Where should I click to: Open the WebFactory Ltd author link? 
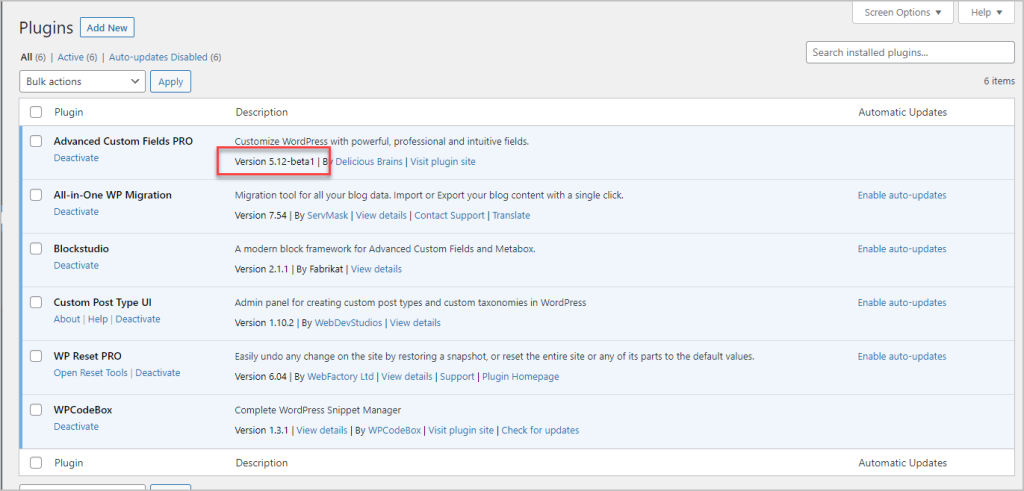[x=341, y=377]
